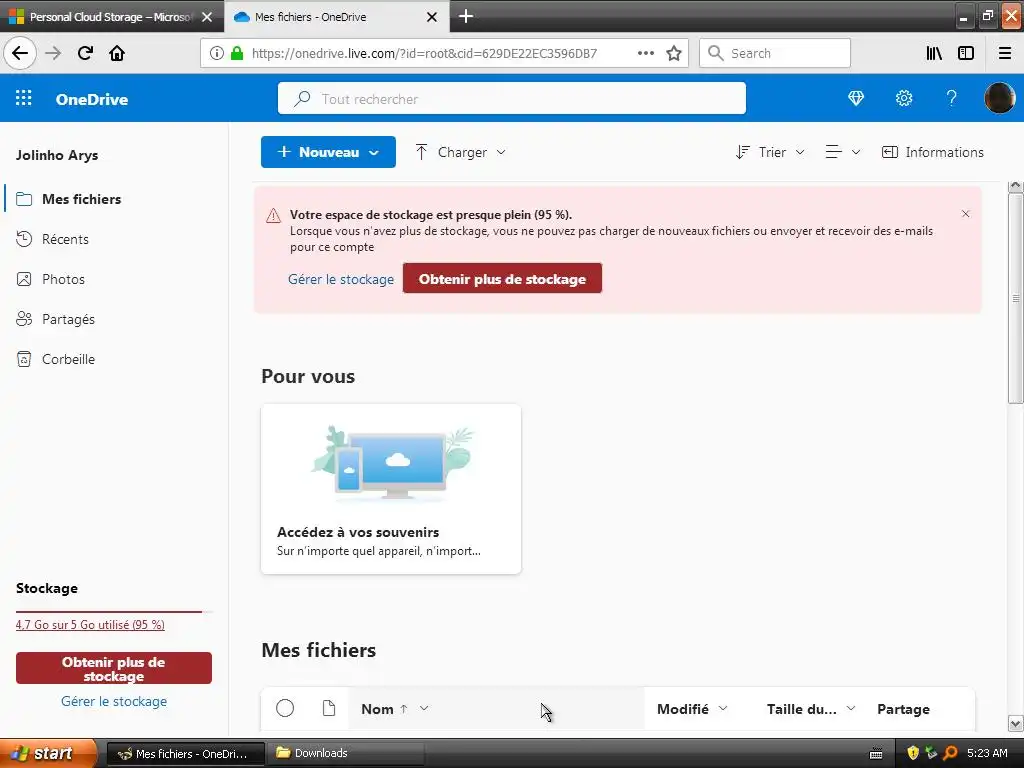Image resolution: width=1024 pixels, height=768 pixels.
Task: Click the page vertical scrollbar thumb
Action: [x=1015, y=298]
